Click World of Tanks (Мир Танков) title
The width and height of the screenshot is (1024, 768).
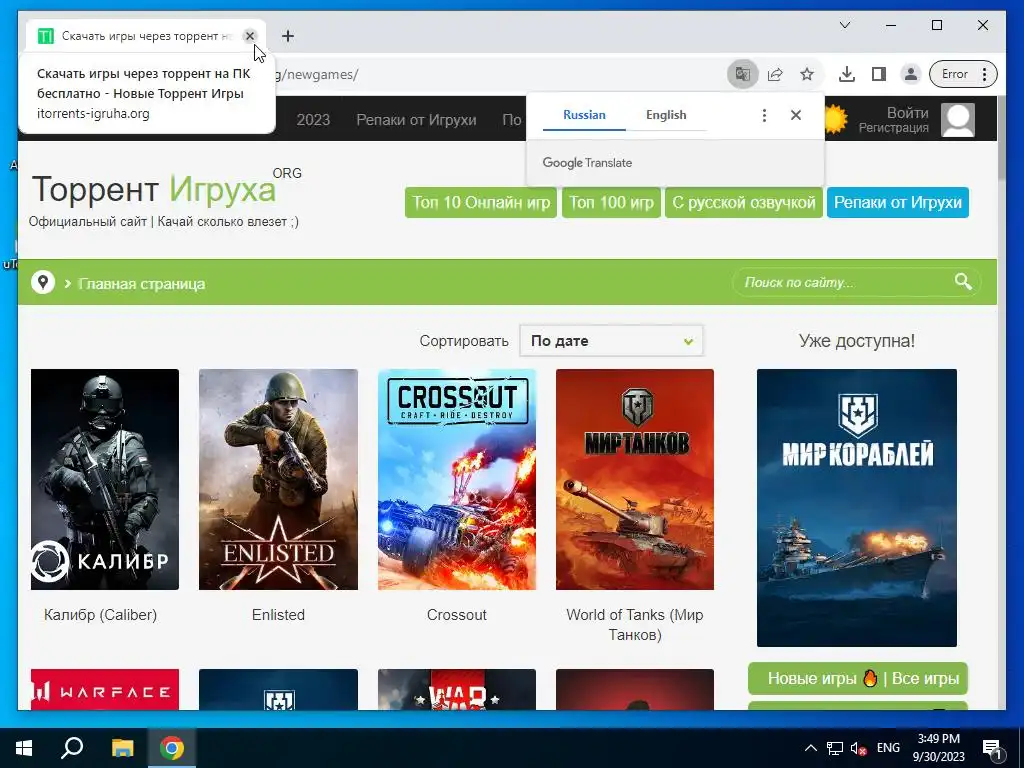click(635, 624)
